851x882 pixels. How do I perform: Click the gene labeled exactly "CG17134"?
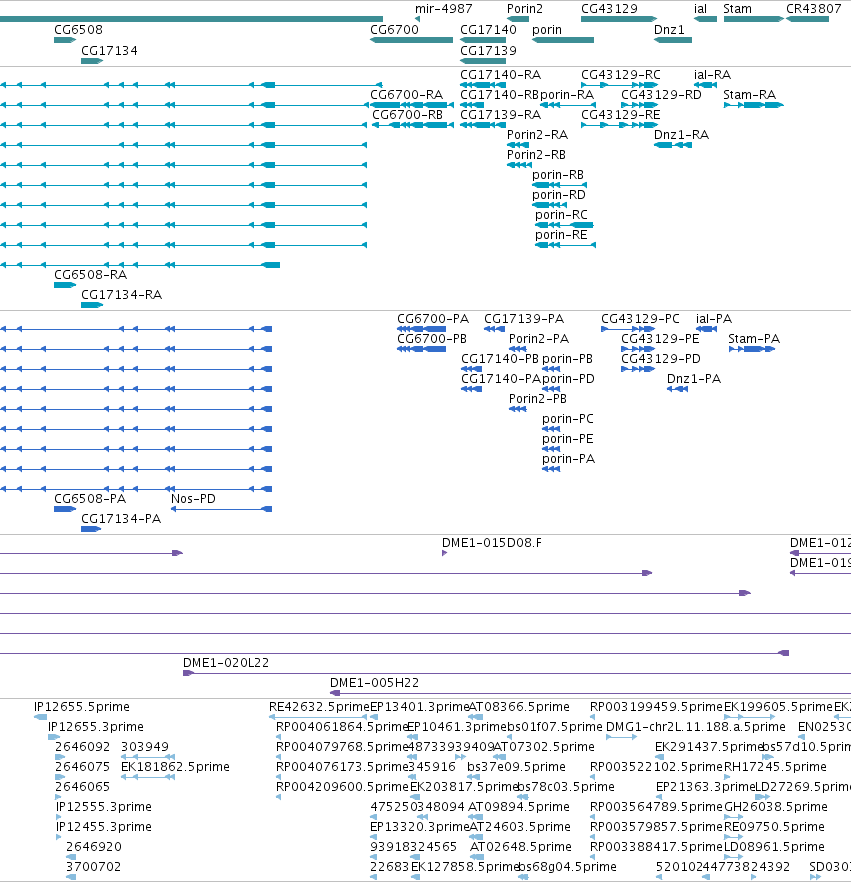(x=109, y=51)
